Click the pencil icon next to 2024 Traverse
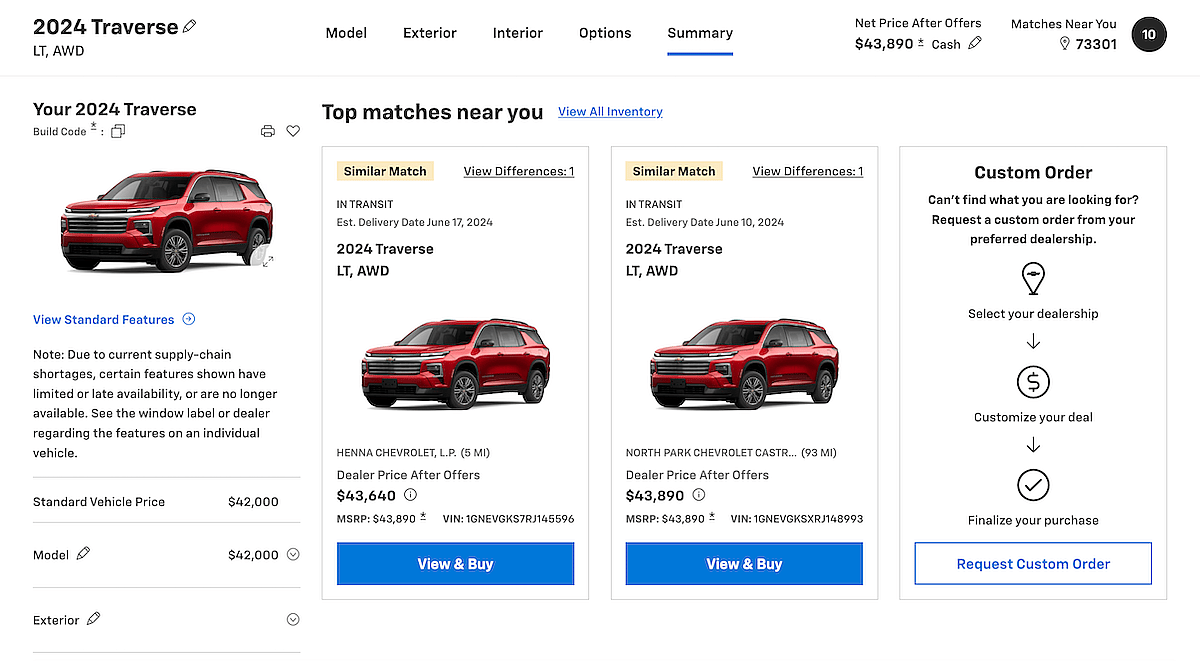This screenshot has width=1200, height=661. 190,26
